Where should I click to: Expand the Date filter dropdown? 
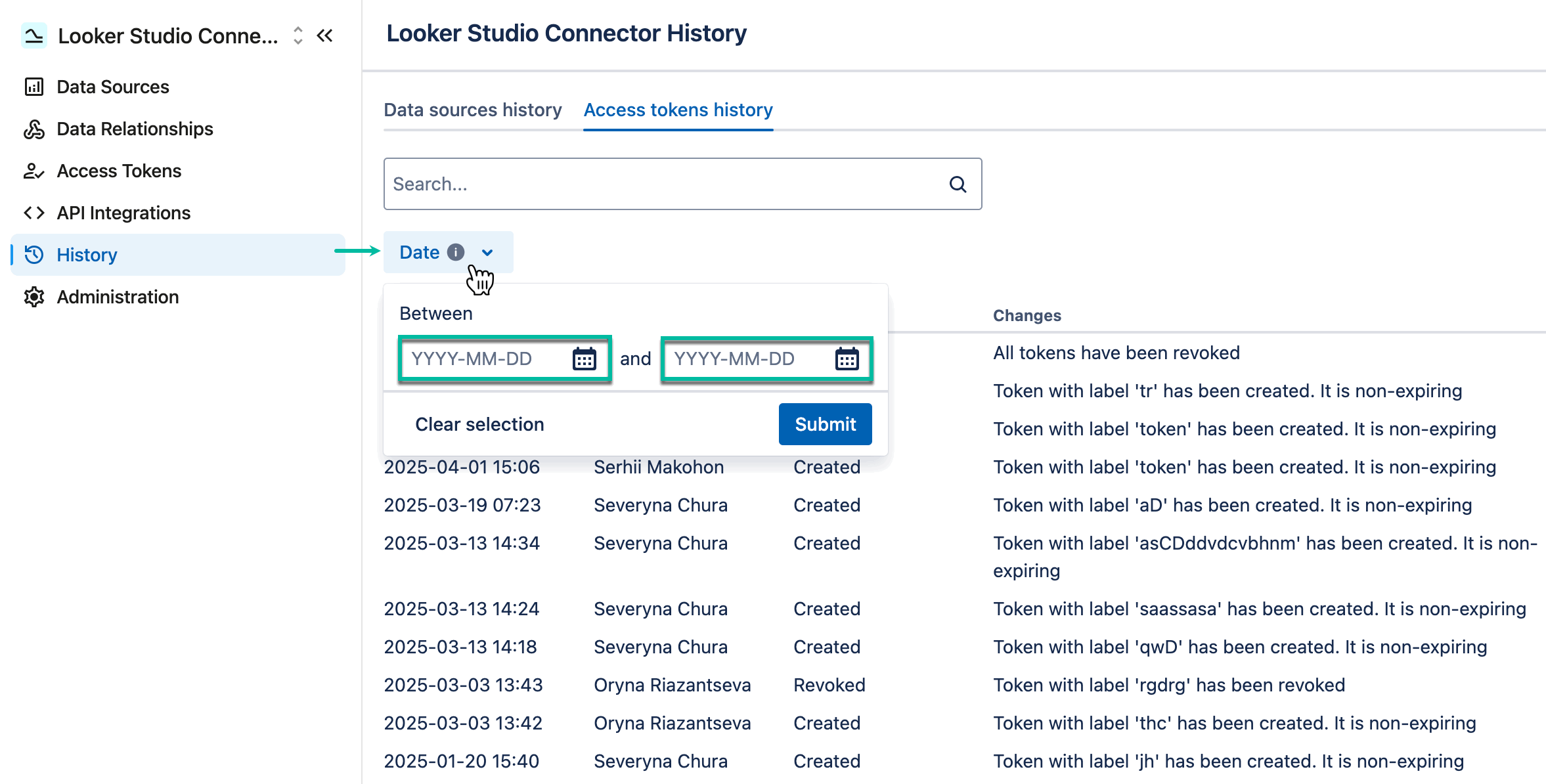point(487,252)
